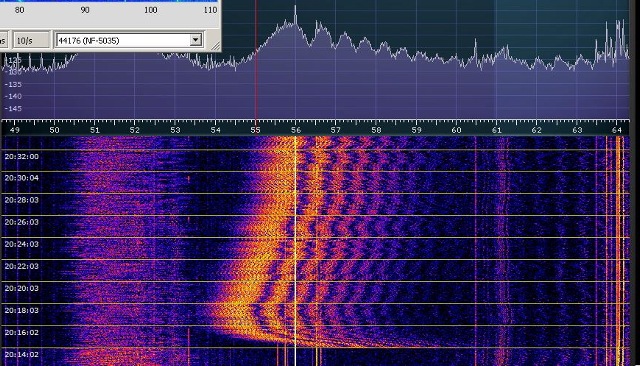Select the 20:32:00 waterfall timestamp
The height and width of the screenshot is (366, 640).
click(22, 157)
